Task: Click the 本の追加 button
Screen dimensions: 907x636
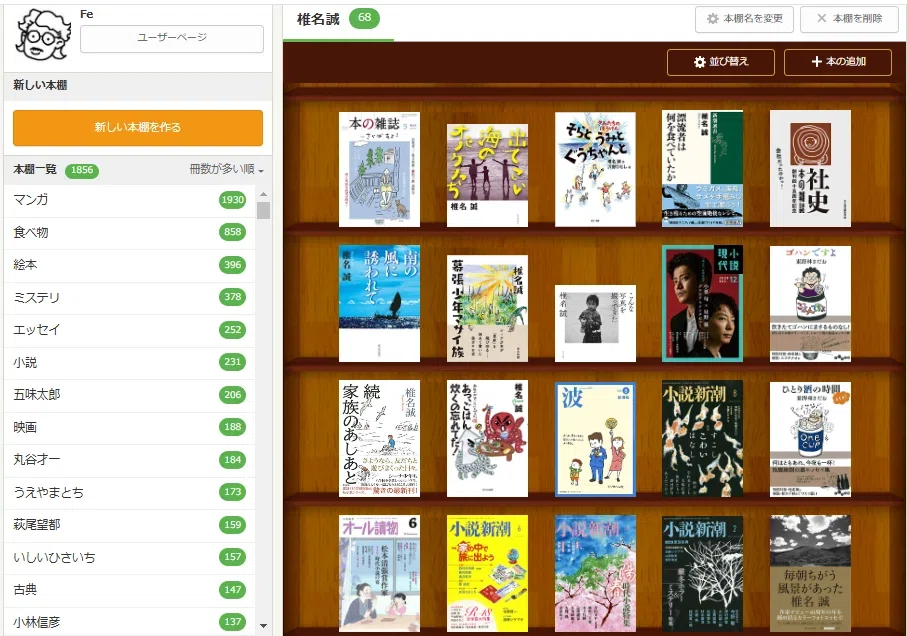Action: pos(838,62)
